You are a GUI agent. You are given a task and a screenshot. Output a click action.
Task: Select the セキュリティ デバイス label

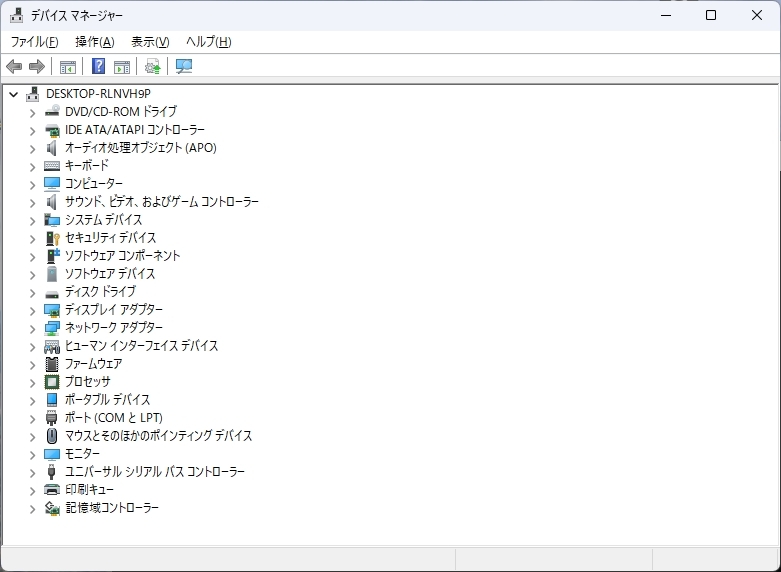coord(111,238)
